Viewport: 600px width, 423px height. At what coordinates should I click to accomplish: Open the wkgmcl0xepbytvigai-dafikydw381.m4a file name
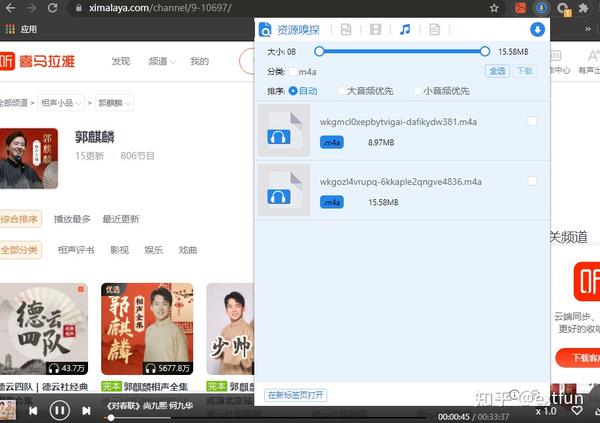pos(398,122)
